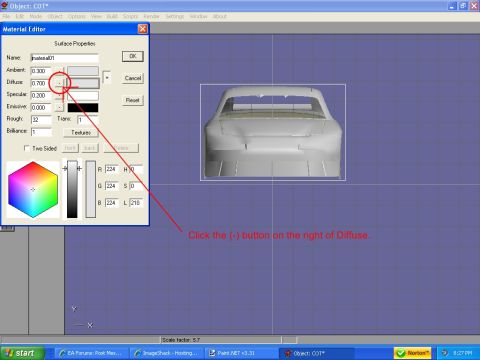The width and height of the screenshot is (480, 360).
Task: Click the grayed Back button
Action: pos(89,148)
